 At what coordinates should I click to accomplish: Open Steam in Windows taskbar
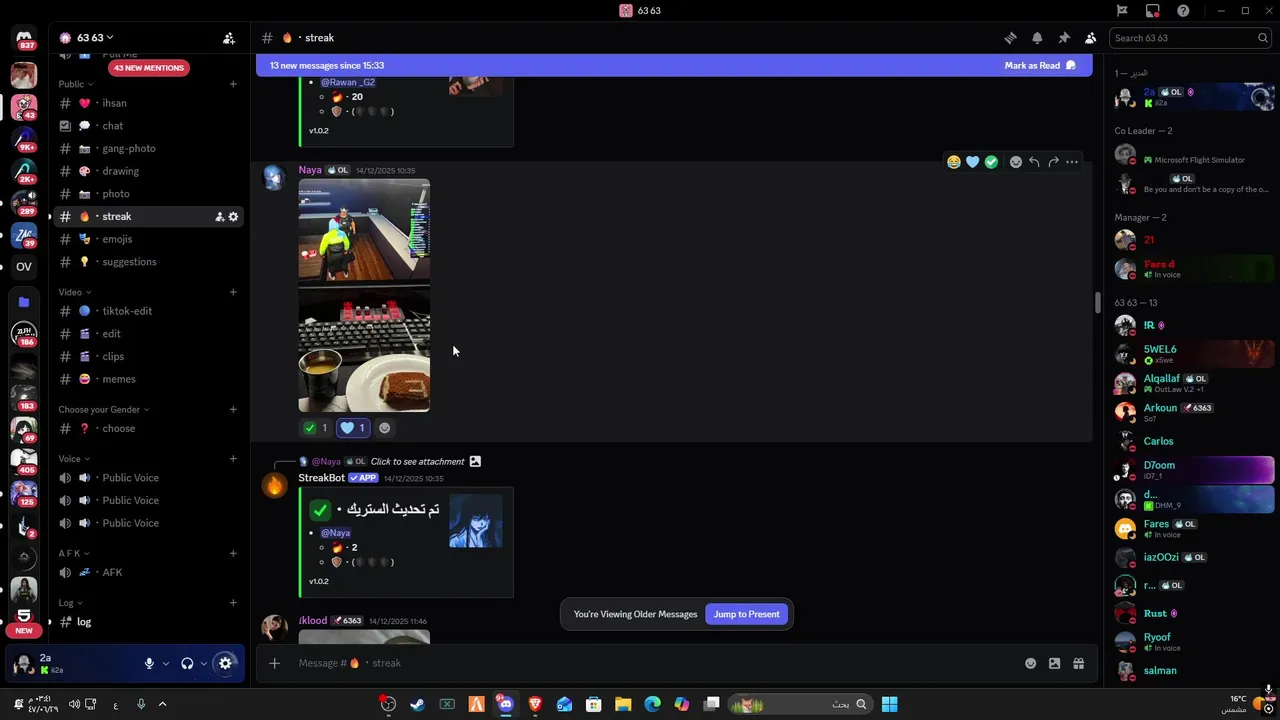(x=417, y=704)
